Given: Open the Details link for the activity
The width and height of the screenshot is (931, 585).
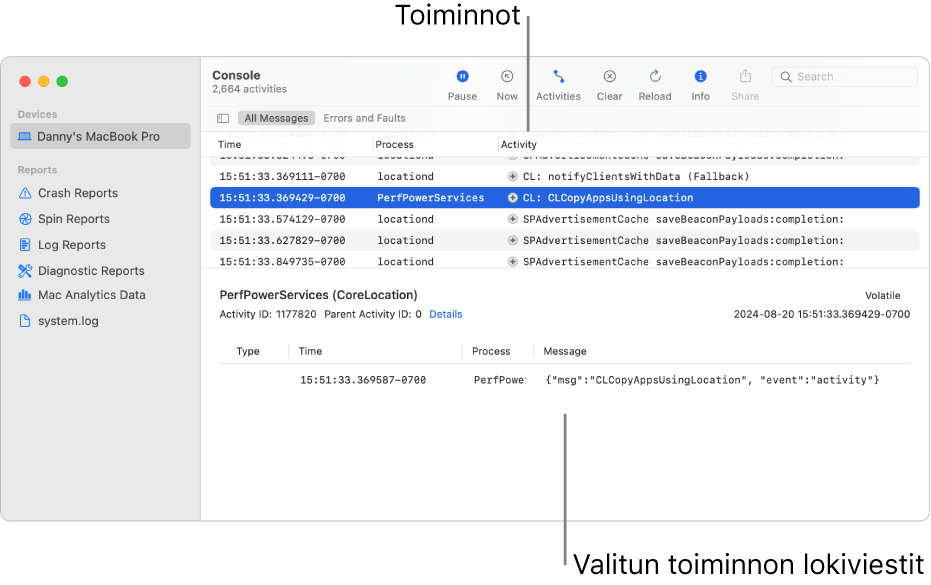Looking at the screenshot, I should [445, 314].
